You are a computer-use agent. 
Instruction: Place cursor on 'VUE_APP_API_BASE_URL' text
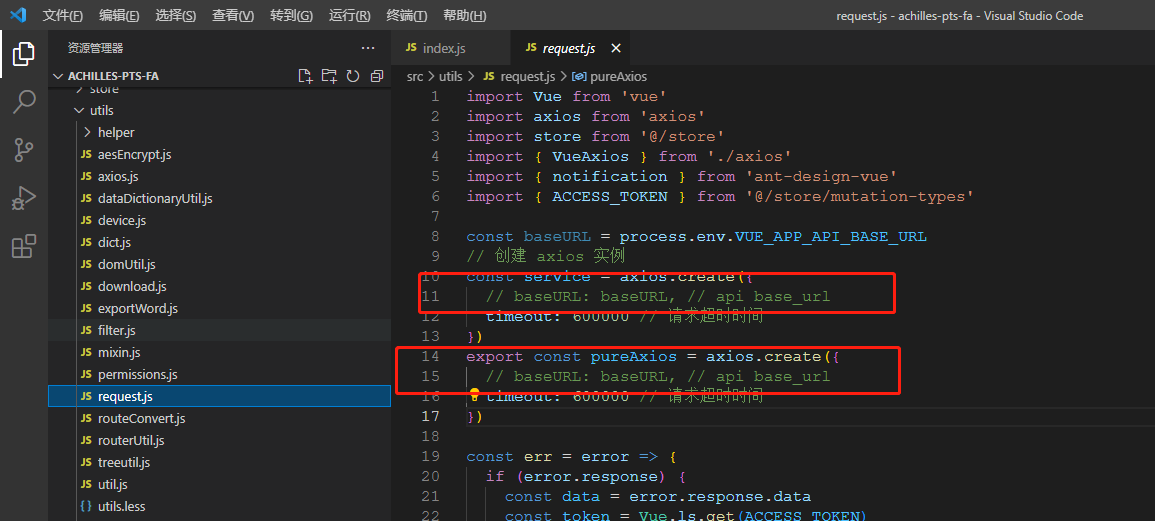pyautogui.click(x=831, y=237)
